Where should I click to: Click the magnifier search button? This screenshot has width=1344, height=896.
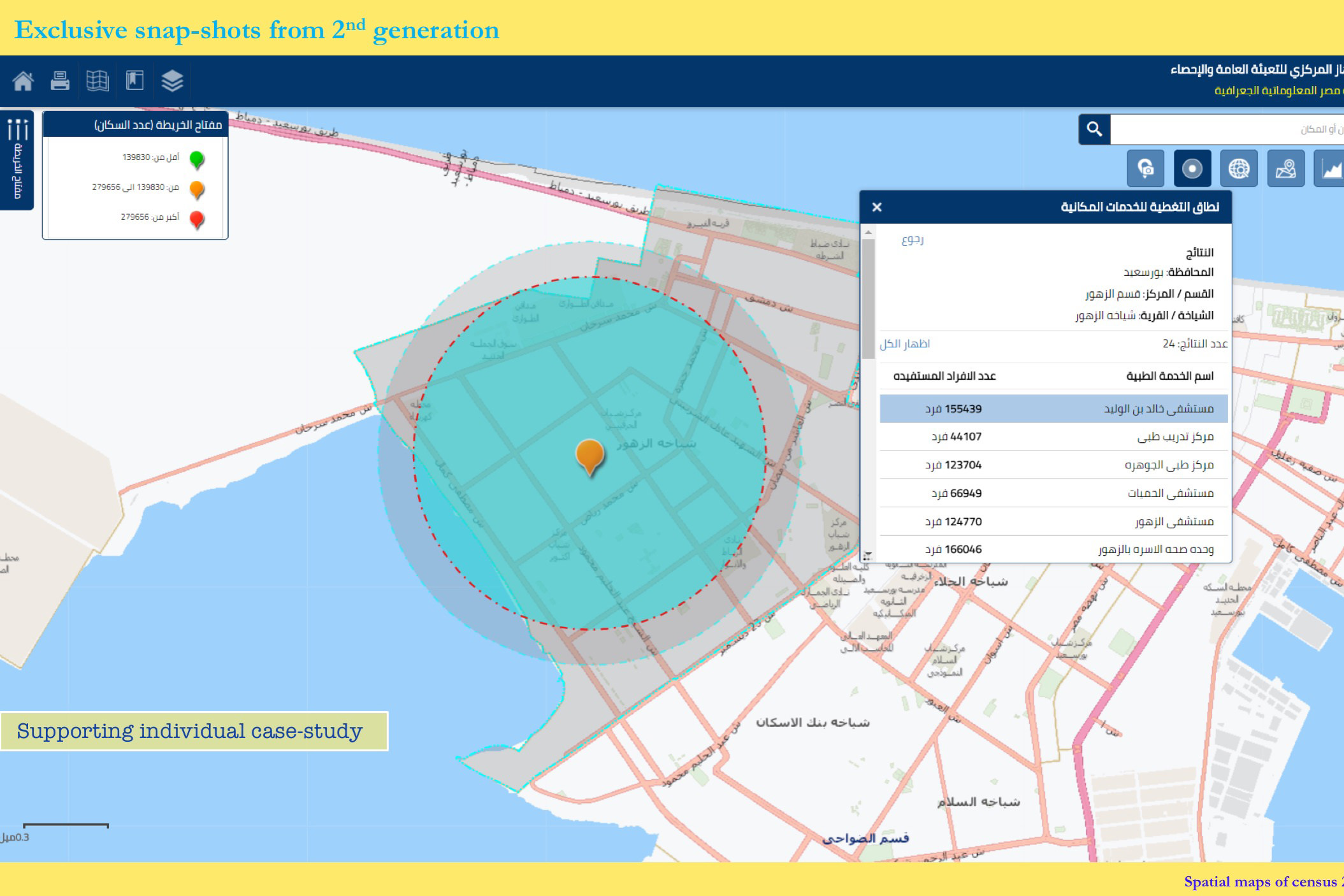point(1094,129)
